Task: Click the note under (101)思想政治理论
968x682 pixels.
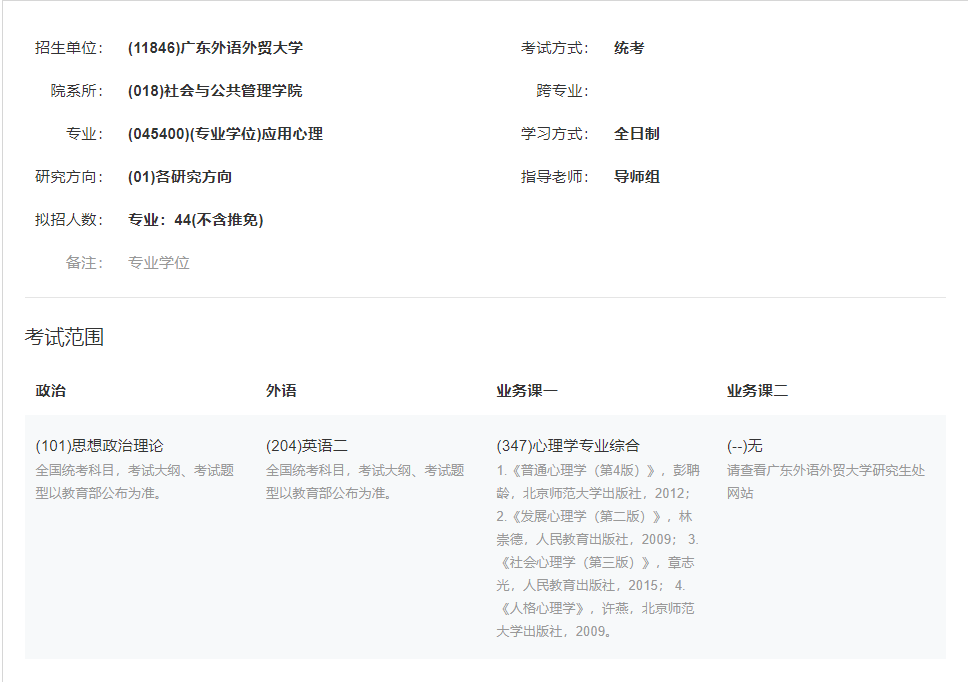Action: pos(135,481)
